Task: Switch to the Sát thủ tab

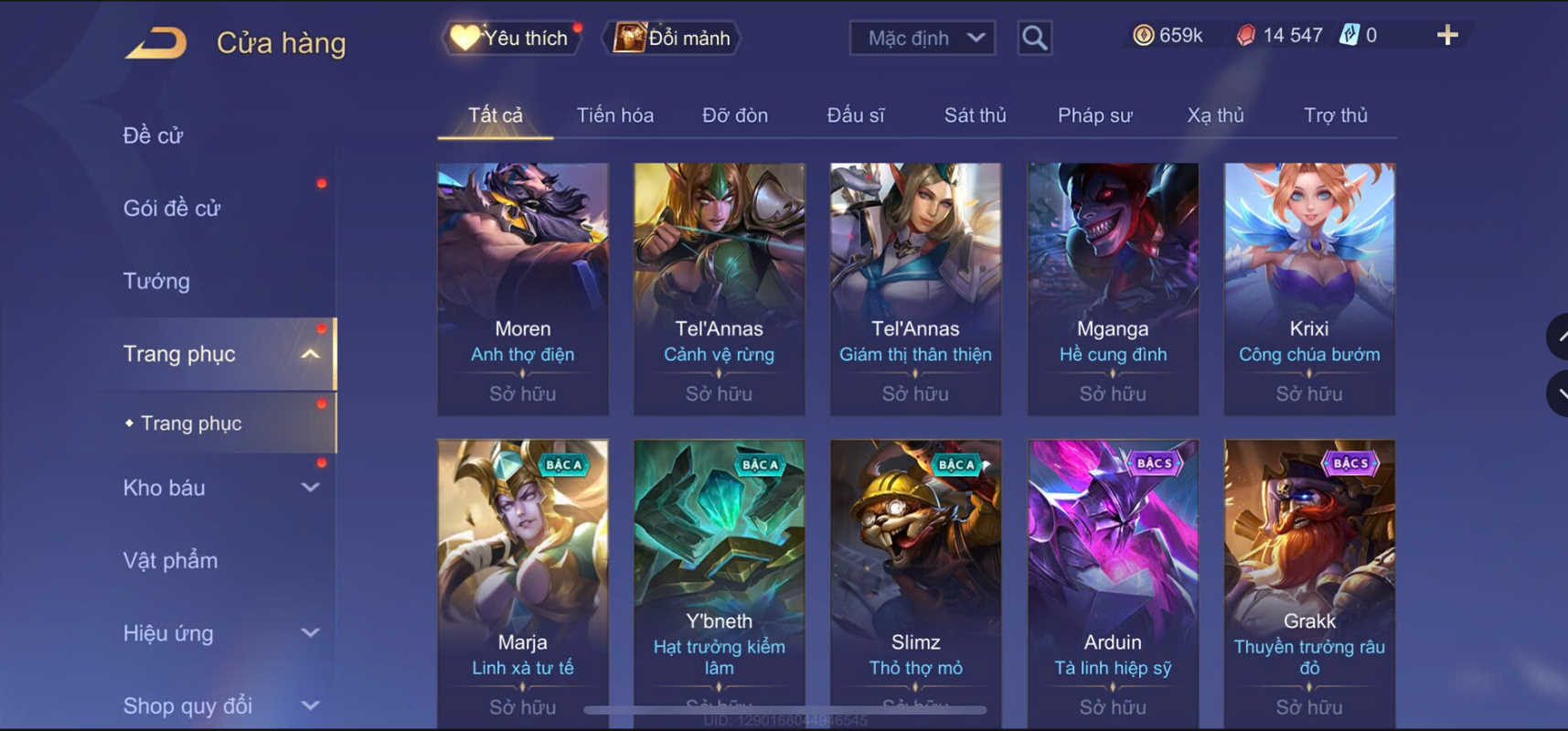Action: pos(975,115)
